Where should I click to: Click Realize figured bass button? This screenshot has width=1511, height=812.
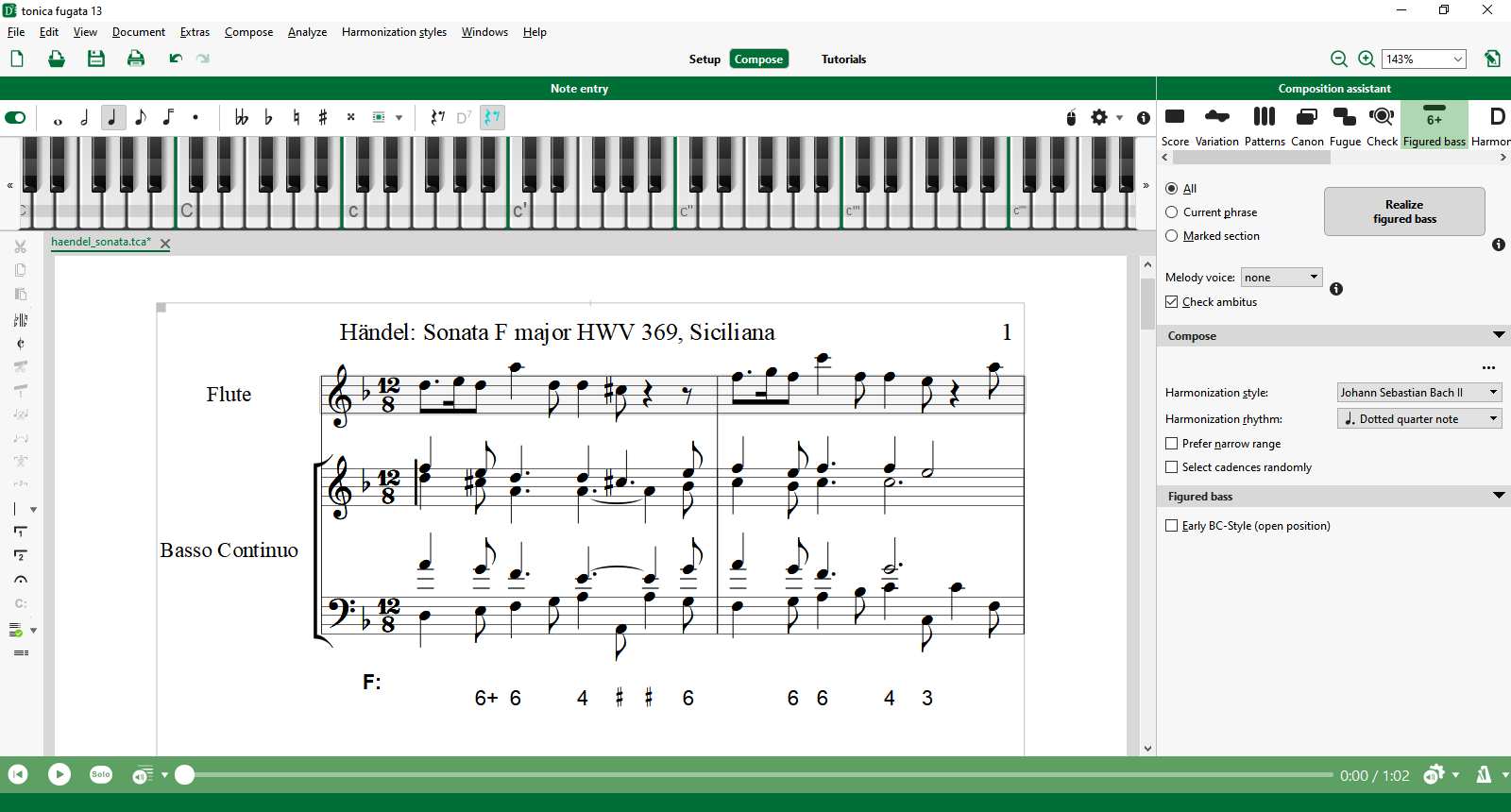[x=1404, y=211]
